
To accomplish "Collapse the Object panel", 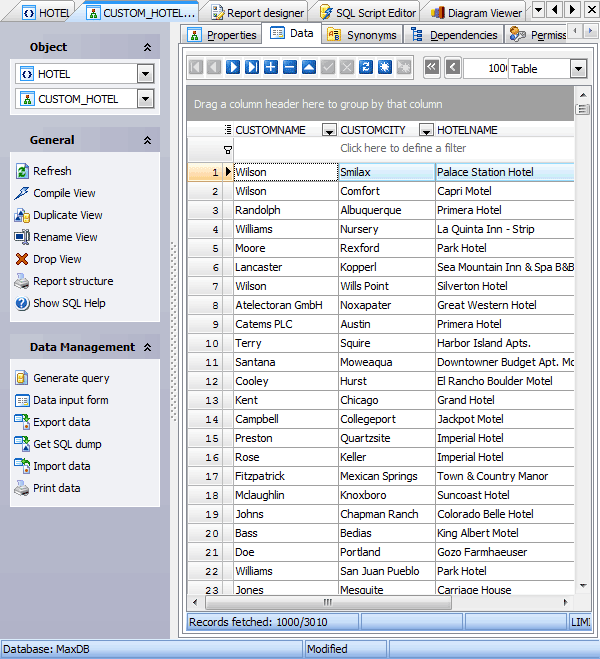I will [x=147, y=47].
